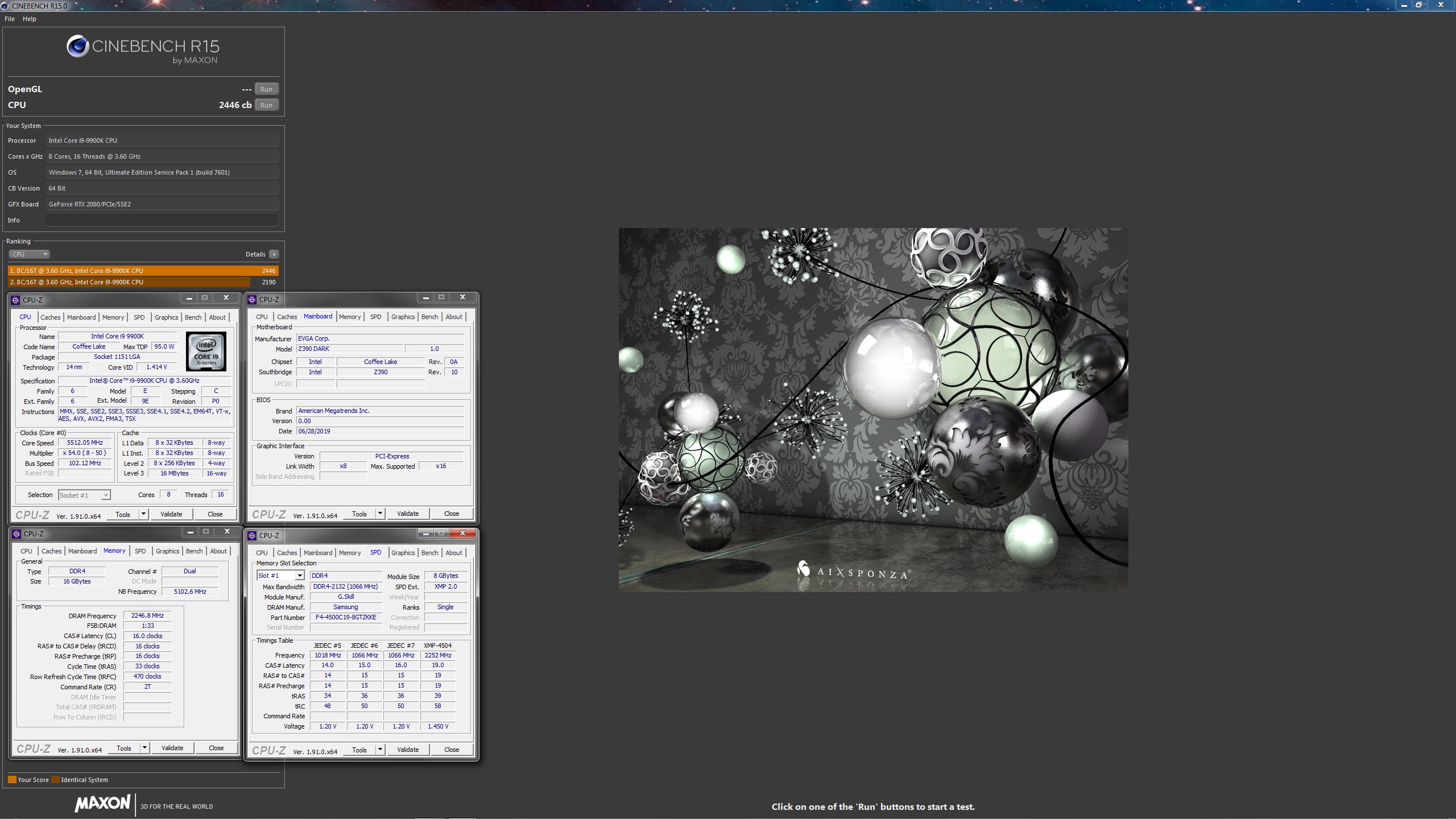Minimize the Cinebench main window
The image size is (1456, 819).
point(1404,5)
